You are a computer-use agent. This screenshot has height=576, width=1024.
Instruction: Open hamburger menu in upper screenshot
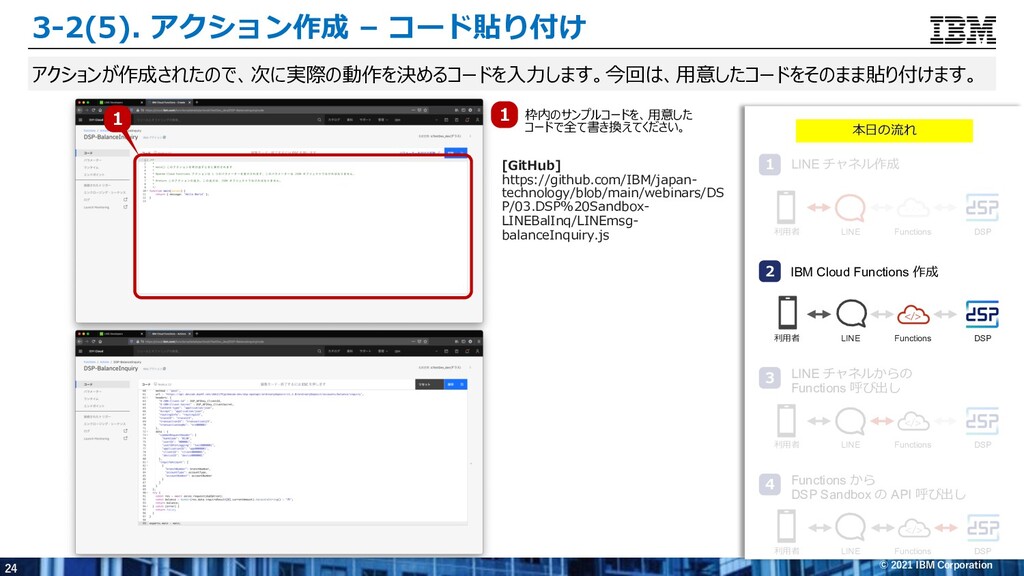(80, 120)
